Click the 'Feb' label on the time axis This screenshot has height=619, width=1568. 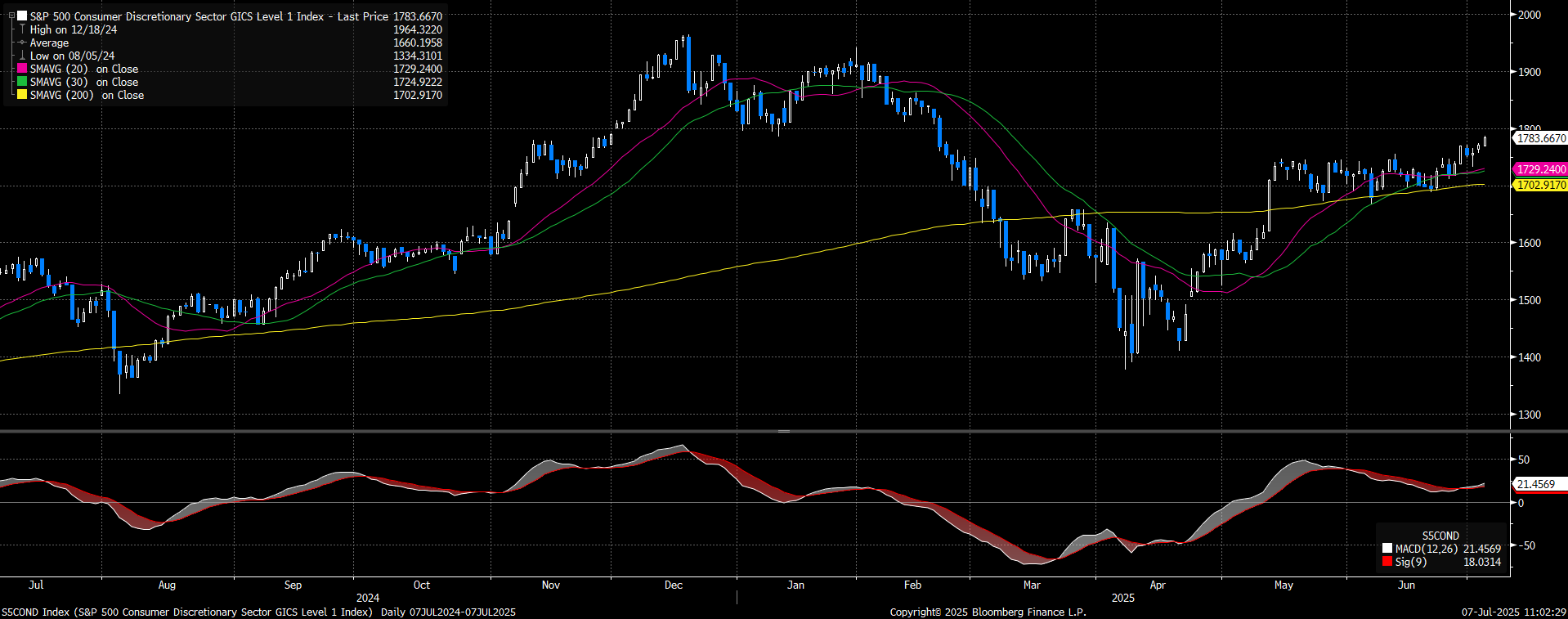click(913, 585)
